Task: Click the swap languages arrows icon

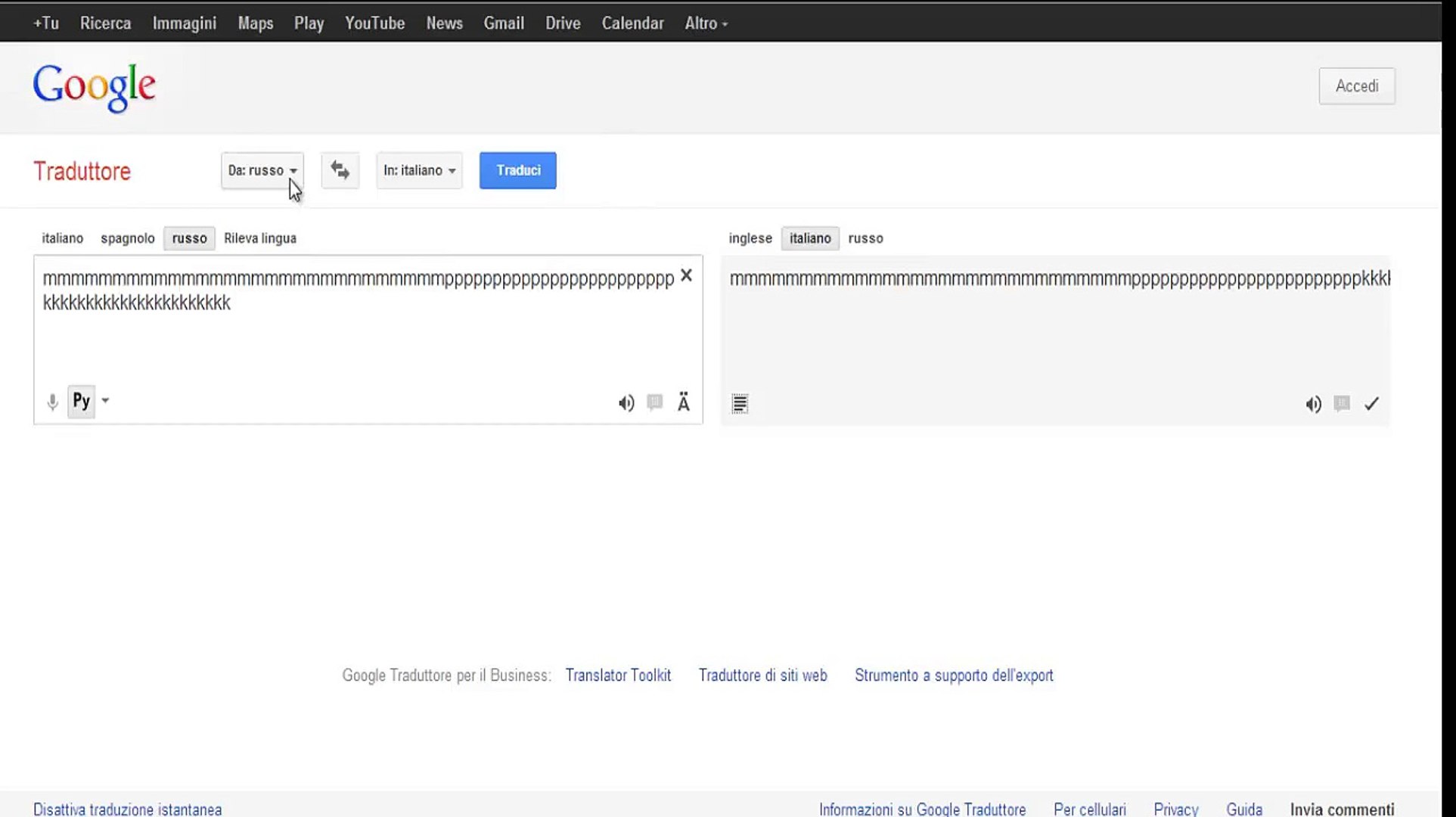Action: point(340,170)
